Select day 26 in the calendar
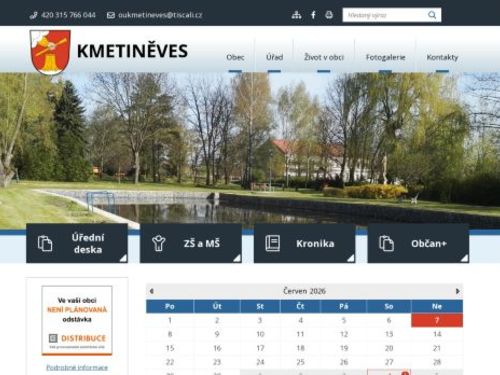Screen dimensions: 500x375 click(x=344, y=362)
